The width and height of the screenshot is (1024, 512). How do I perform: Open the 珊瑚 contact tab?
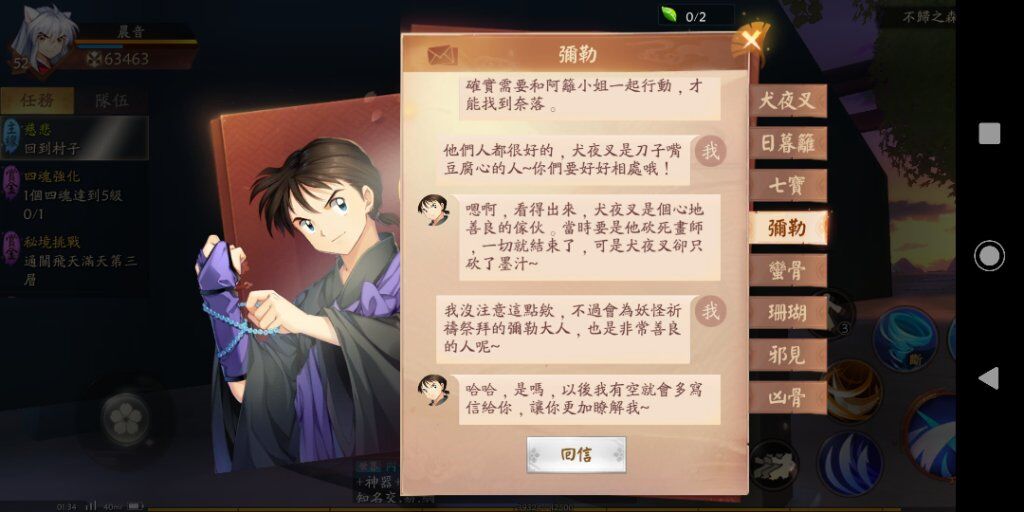tap(788, 313)
